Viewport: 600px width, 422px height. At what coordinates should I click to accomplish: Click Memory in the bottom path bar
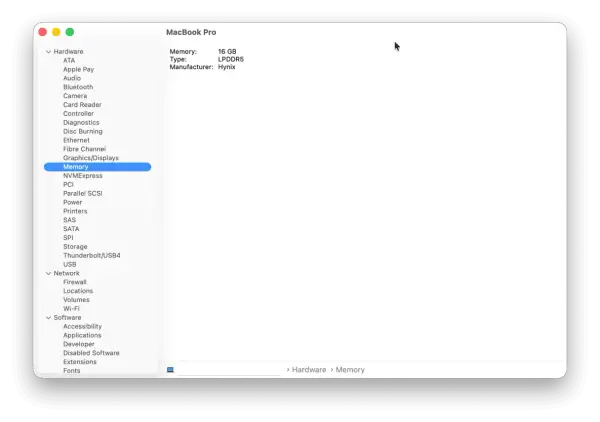[x=350, y=370]
